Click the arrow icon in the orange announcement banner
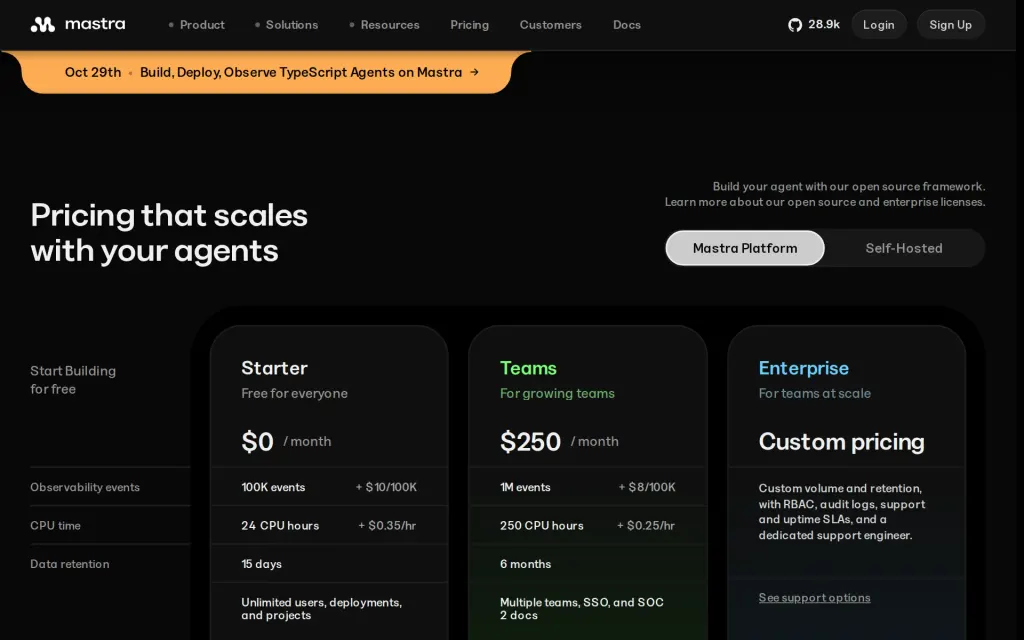This screenshot has width=1024, height=640. [x=475, y=72]
